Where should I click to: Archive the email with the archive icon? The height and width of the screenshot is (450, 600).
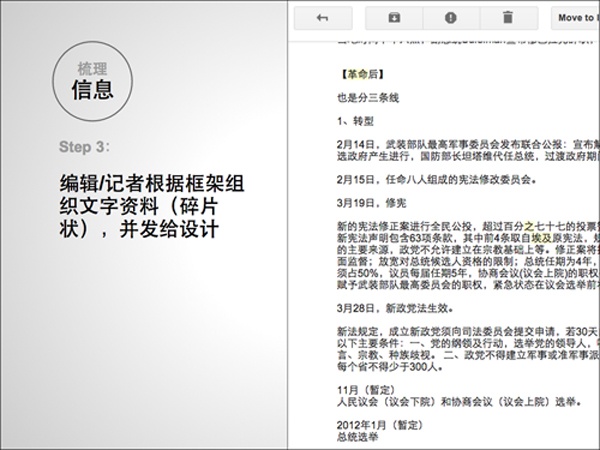[x=394, y=18]
